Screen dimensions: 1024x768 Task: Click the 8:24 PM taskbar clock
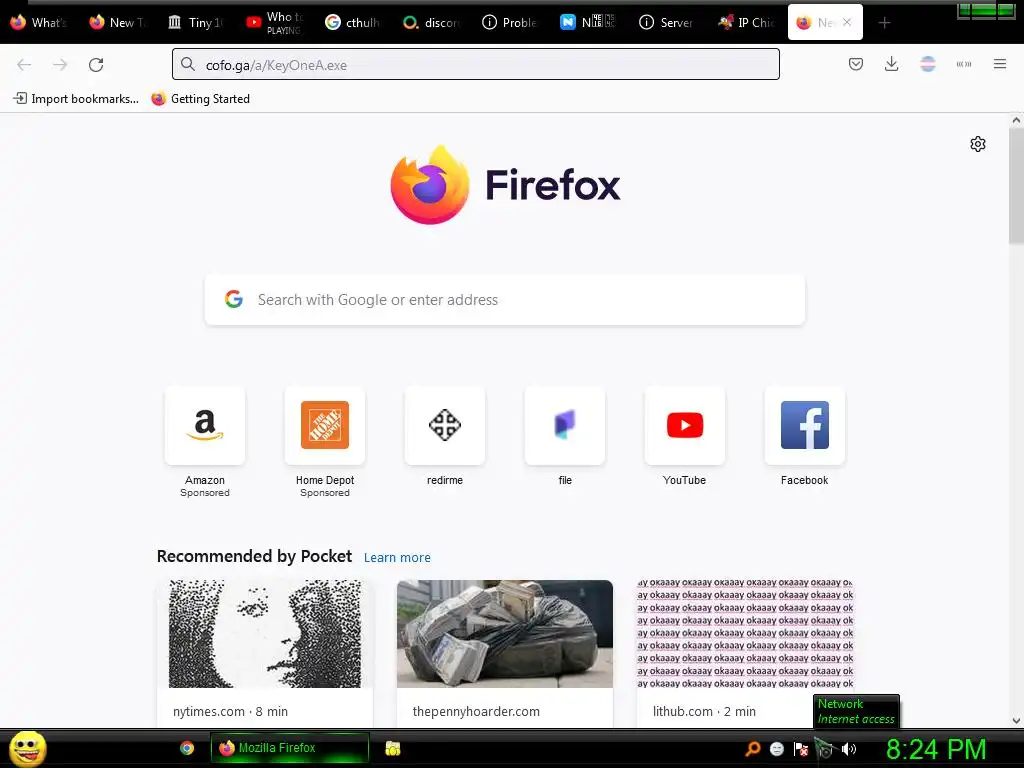coord(936,749)
